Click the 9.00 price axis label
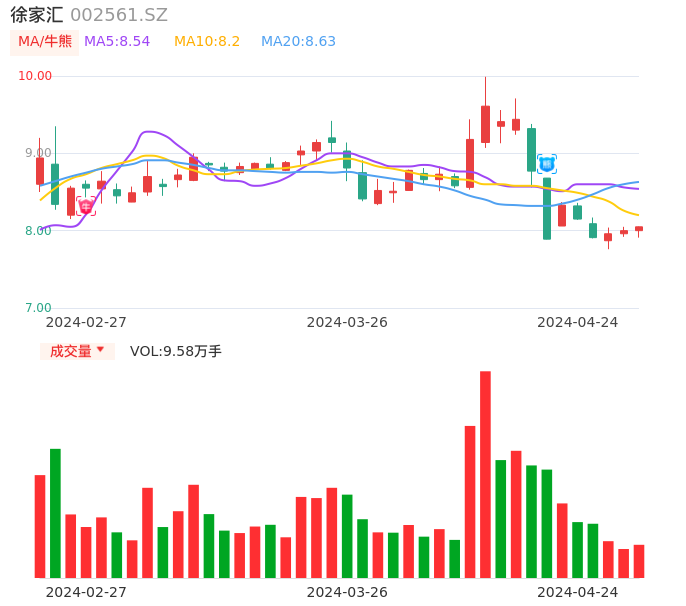686x606 pixels. pos(38,153)
